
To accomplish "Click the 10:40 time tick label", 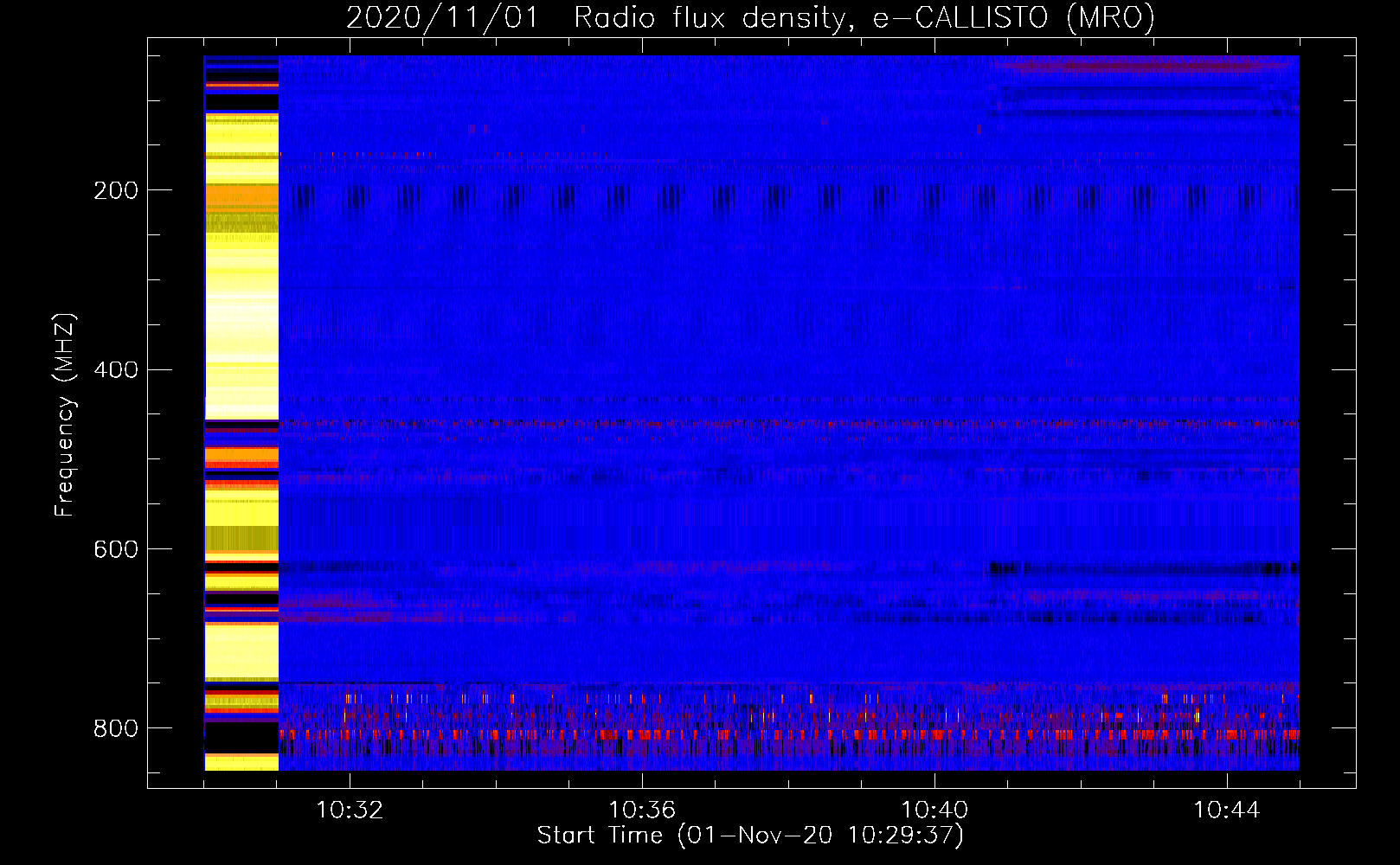I will pos(934,811).
